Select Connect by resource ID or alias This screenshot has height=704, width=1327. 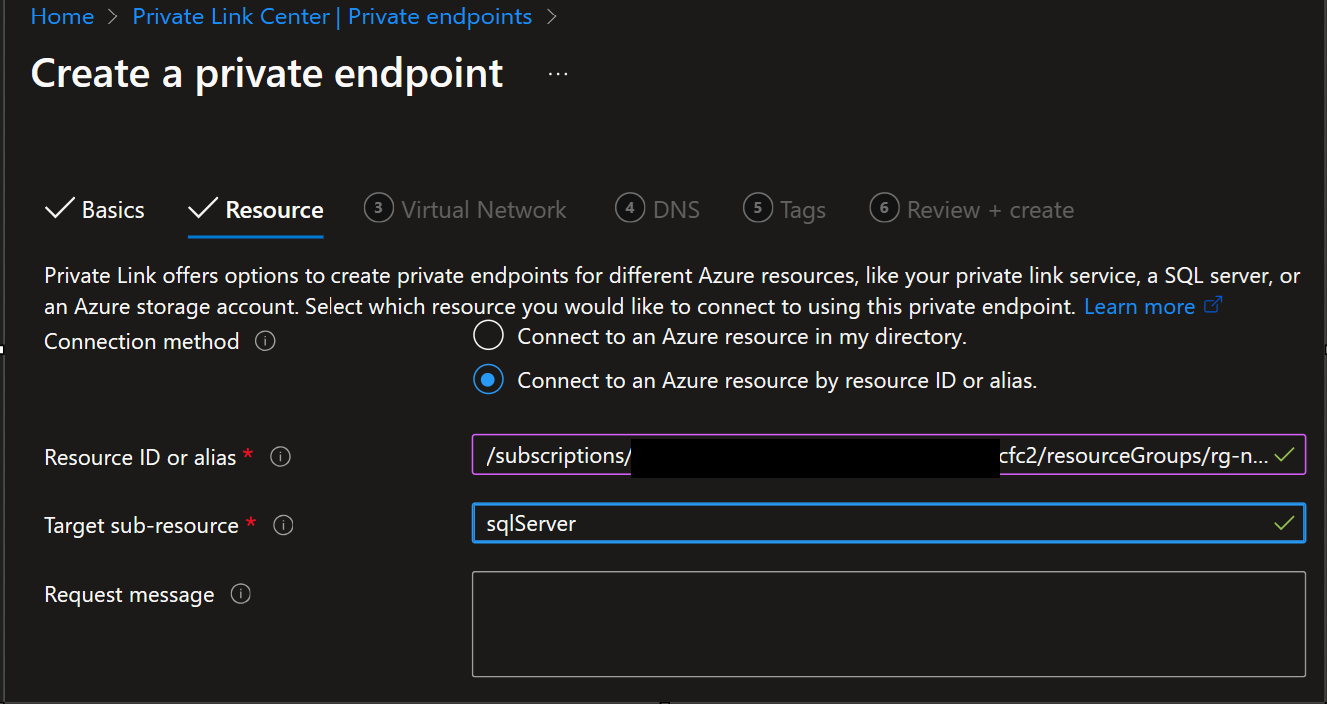point(488,380)
